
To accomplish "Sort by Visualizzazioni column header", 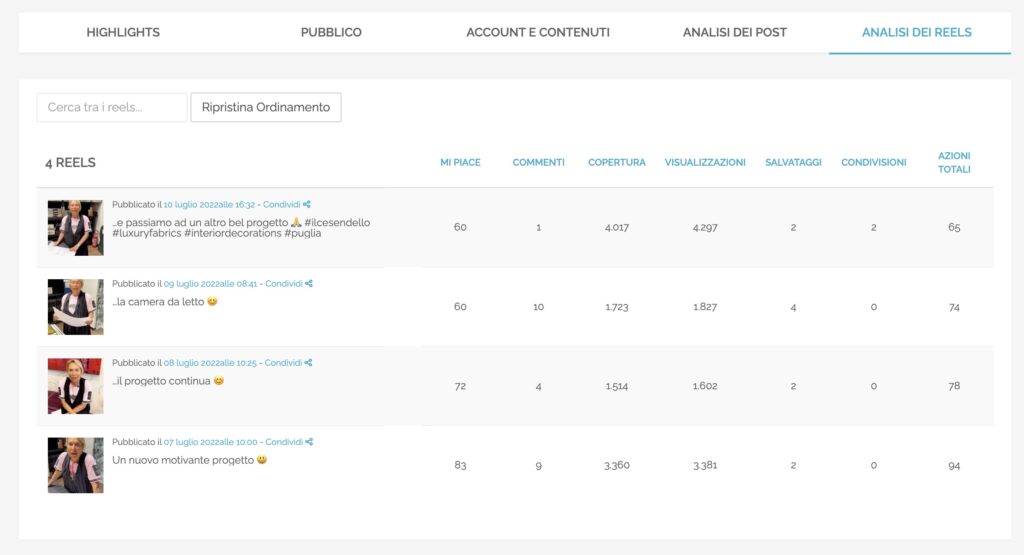I will point(705,162).
